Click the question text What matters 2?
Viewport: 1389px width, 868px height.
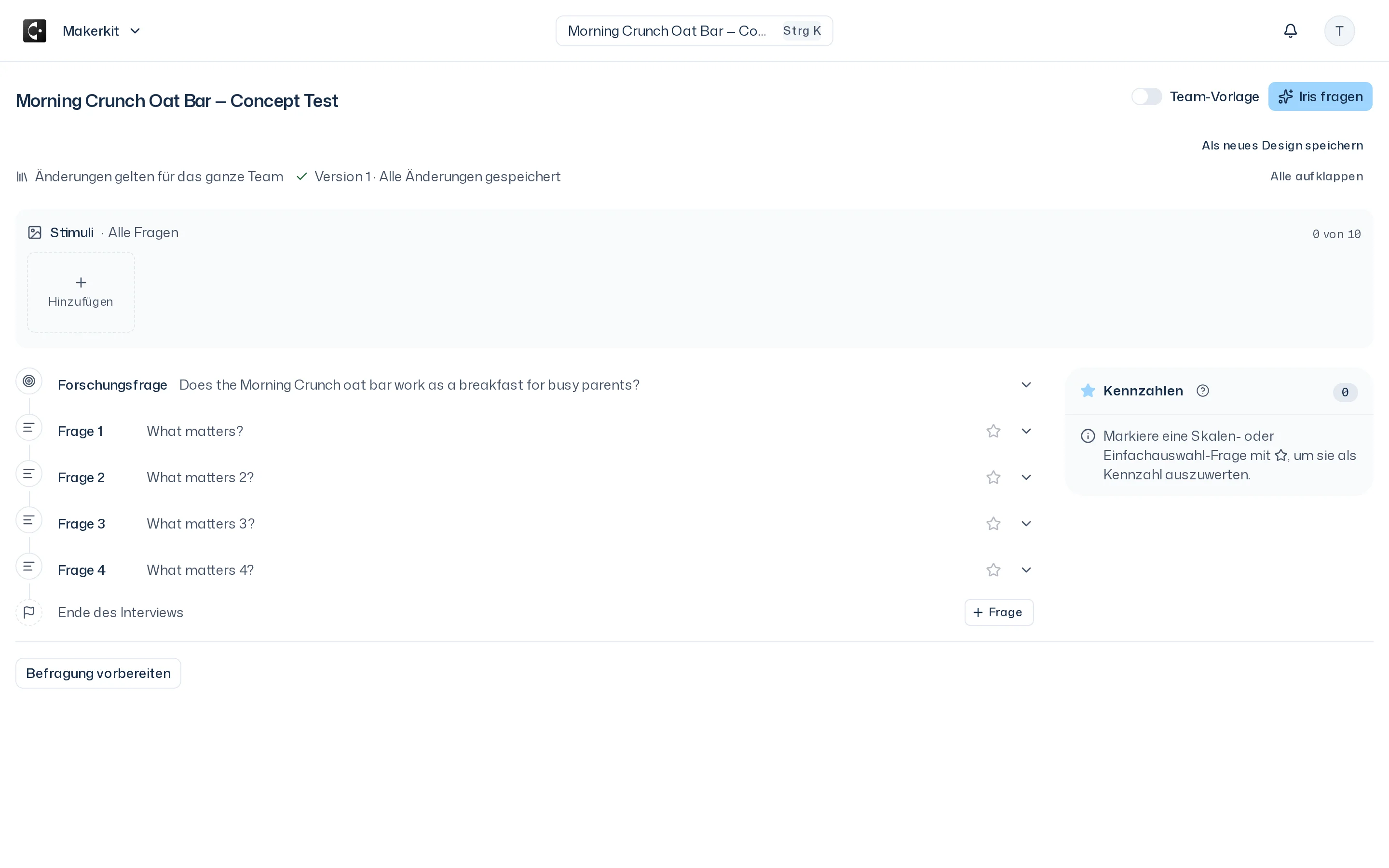[x=200, y=477]
